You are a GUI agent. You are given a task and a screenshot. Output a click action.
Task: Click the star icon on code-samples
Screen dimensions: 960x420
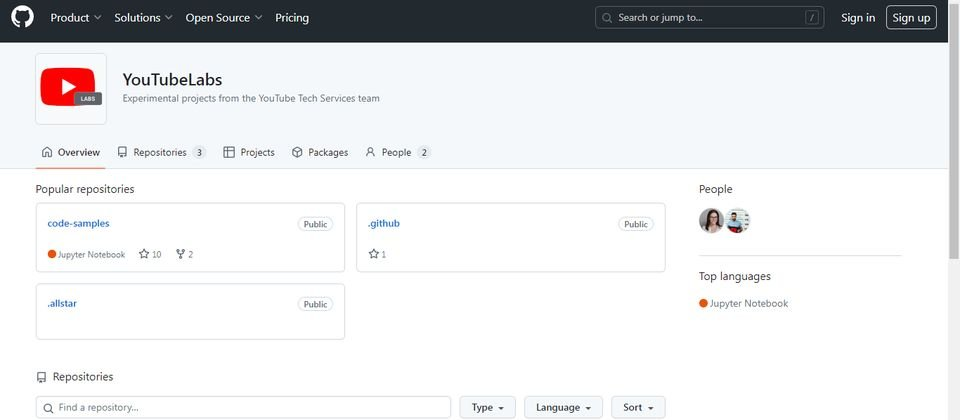tap(144, 253)
